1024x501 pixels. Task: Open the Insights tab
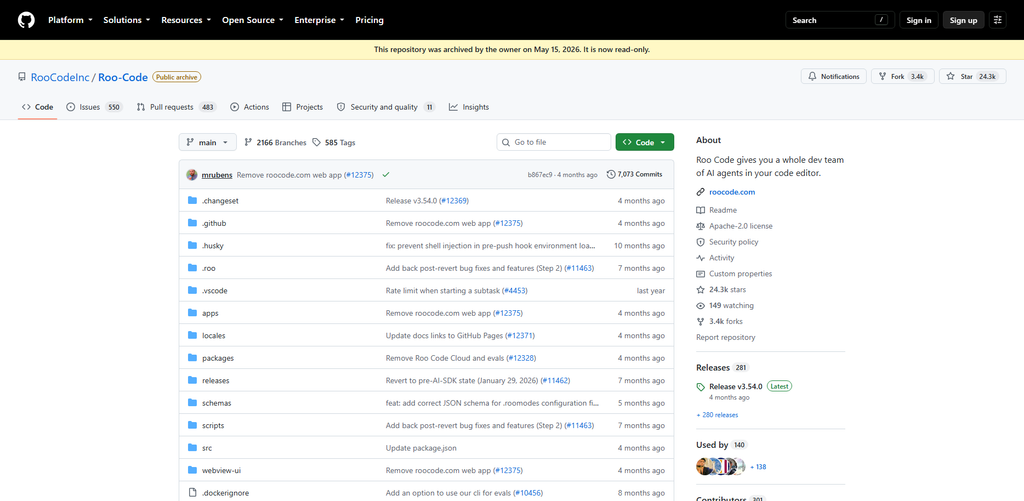[x=469, y=107]
